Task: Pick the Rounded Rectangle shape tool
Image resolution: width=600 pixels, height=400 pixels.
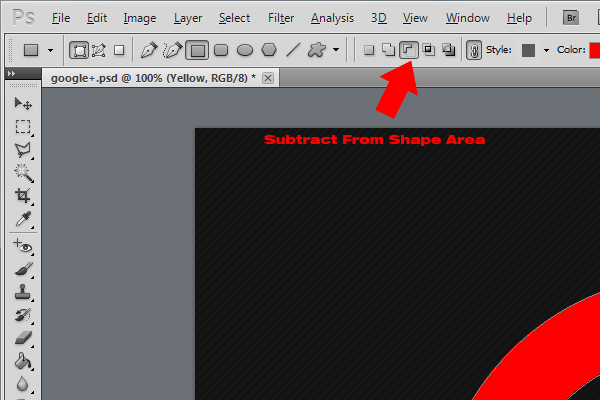Action: (x=221, y=50)
